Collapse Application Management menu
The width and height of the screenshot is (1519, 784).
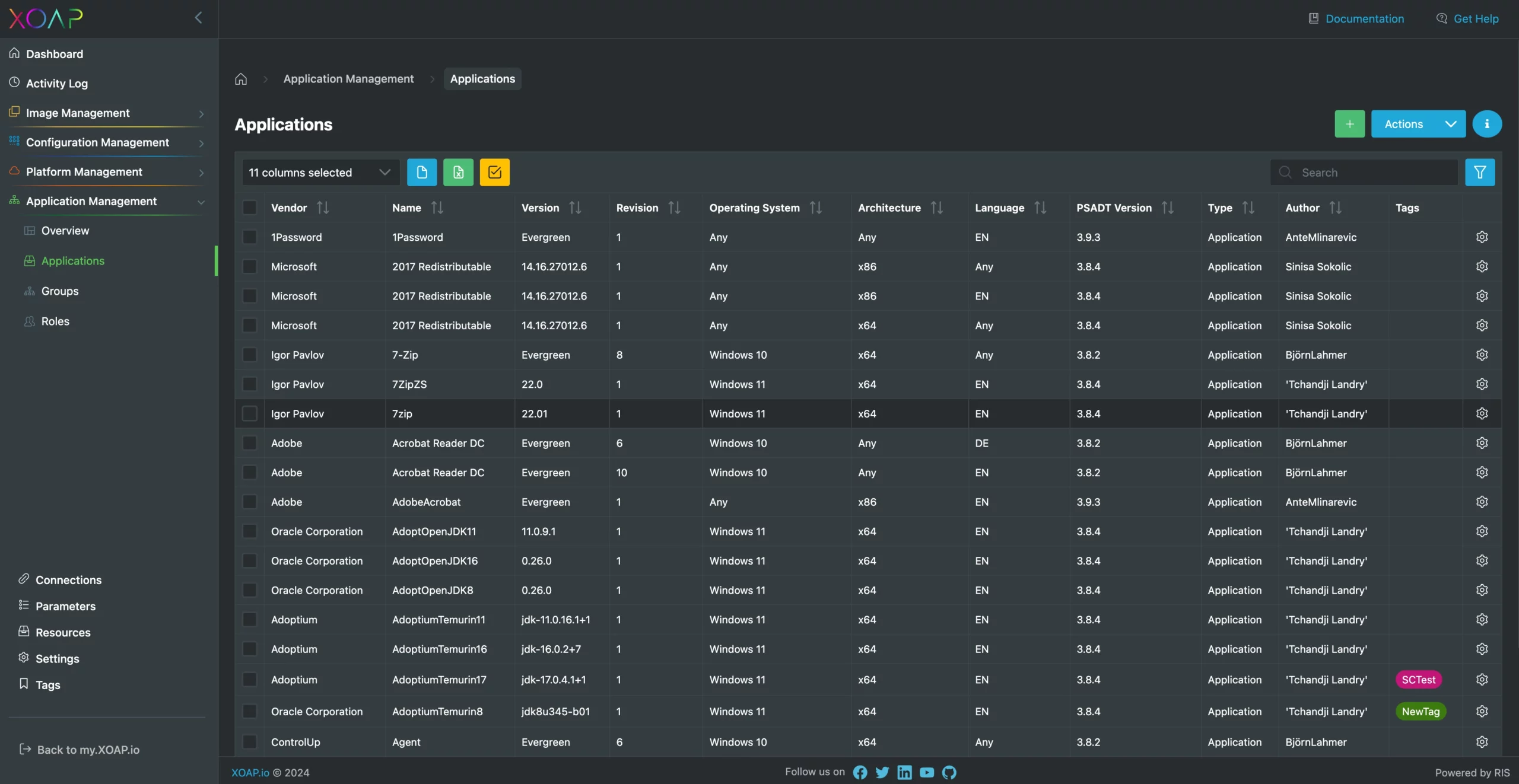107,202
